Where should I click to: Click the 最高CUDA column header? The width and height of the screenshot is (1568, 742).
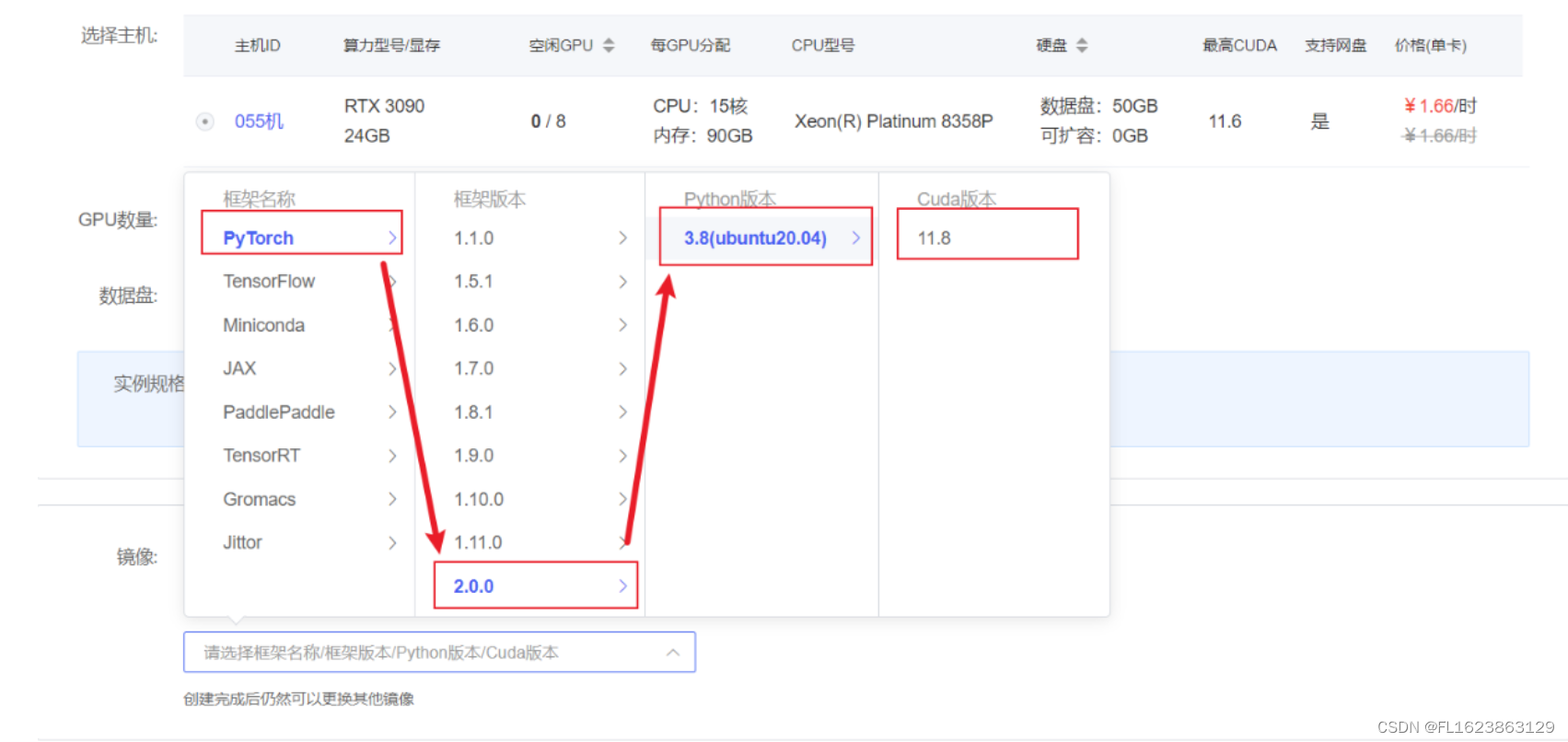(1239, 45)
